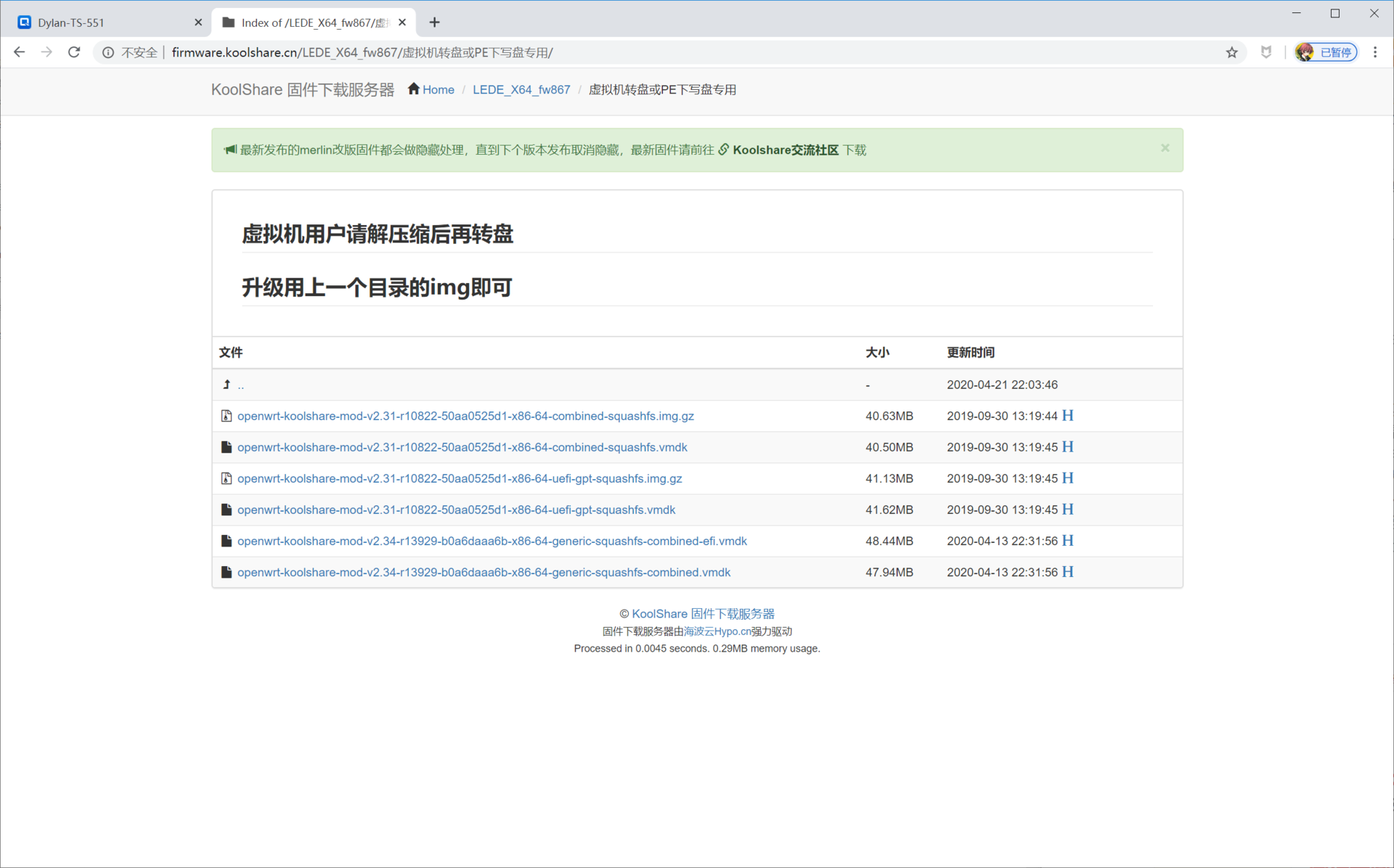
Task: Close the Index of /LEDE_X64_fw867 tab
Action: coord(402,22)
